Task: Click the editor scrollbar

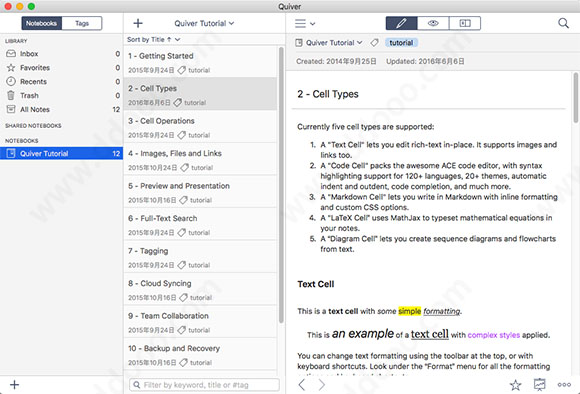Action: [576, 97]
